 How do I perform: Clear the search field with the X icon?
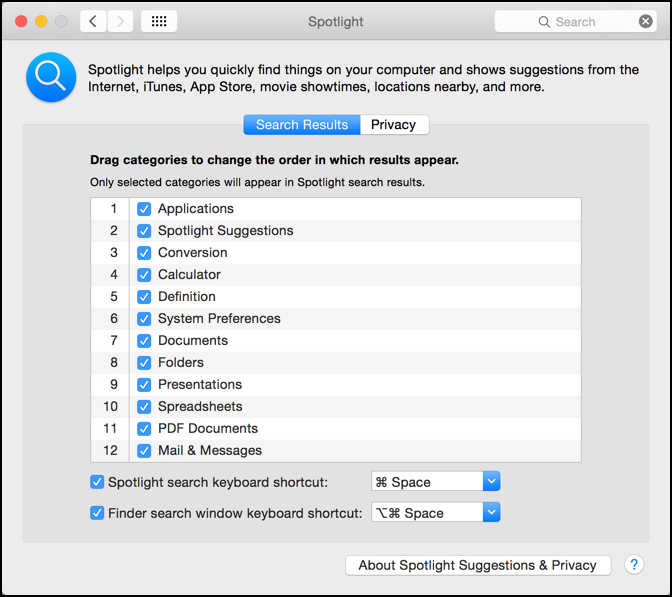tap(645, 21)
